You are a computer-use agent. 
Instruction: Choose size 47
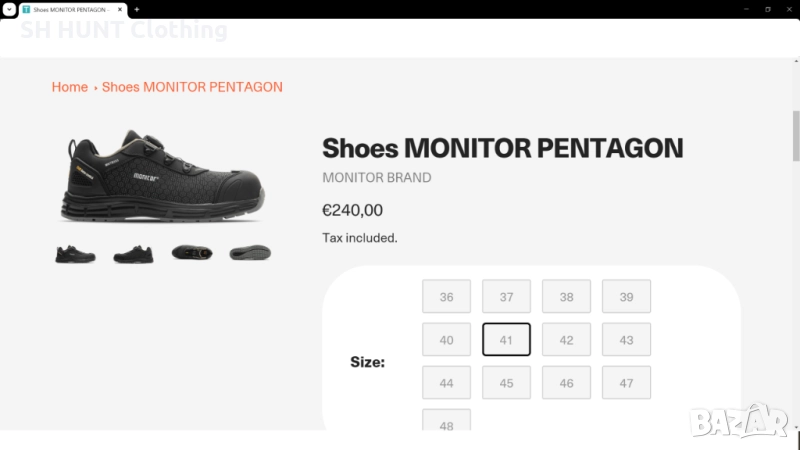pos(626,383)
